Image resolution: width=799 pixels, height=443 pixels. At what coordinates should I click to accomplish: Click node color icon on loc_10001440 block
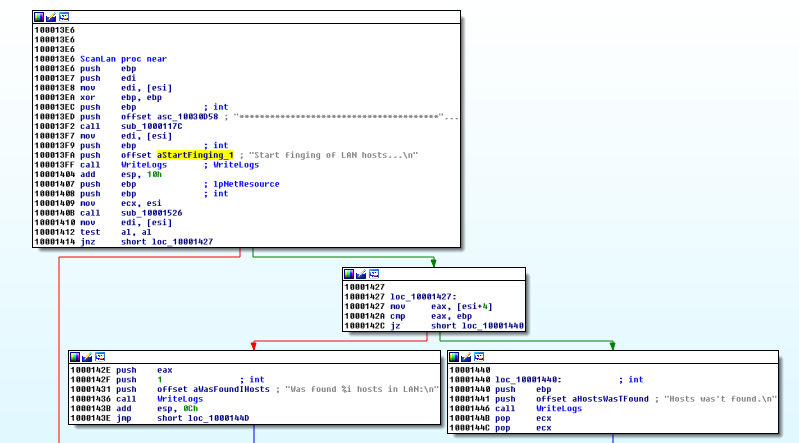(455, 357)
